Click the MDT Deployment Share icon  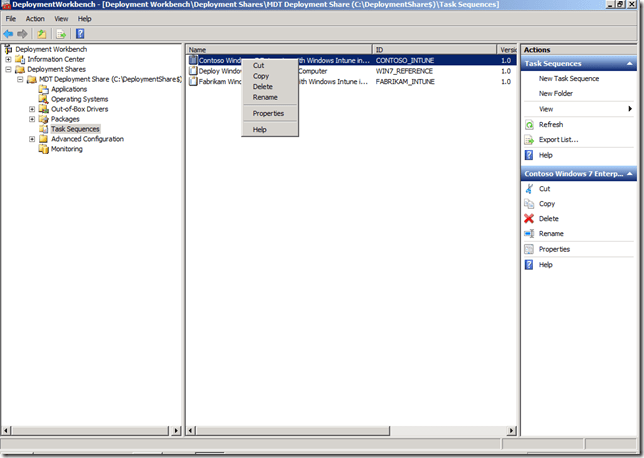coord(32,79)
